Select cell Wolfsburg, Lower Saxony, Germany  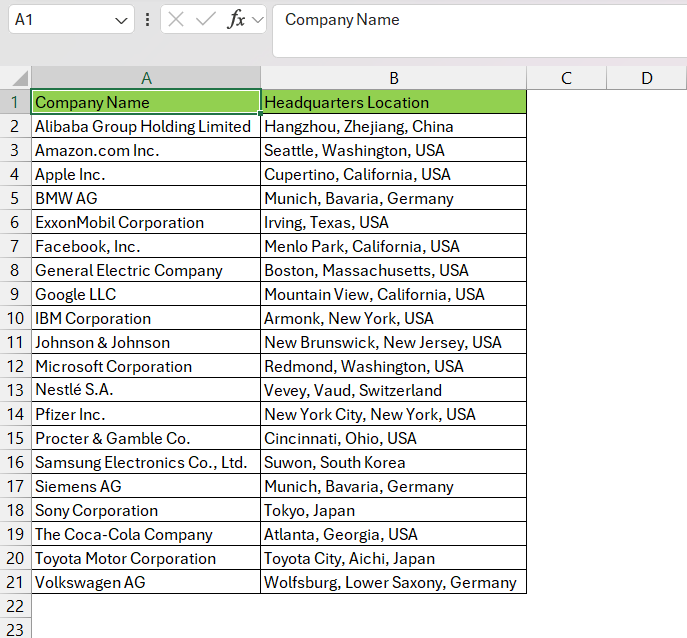(393, 582)
